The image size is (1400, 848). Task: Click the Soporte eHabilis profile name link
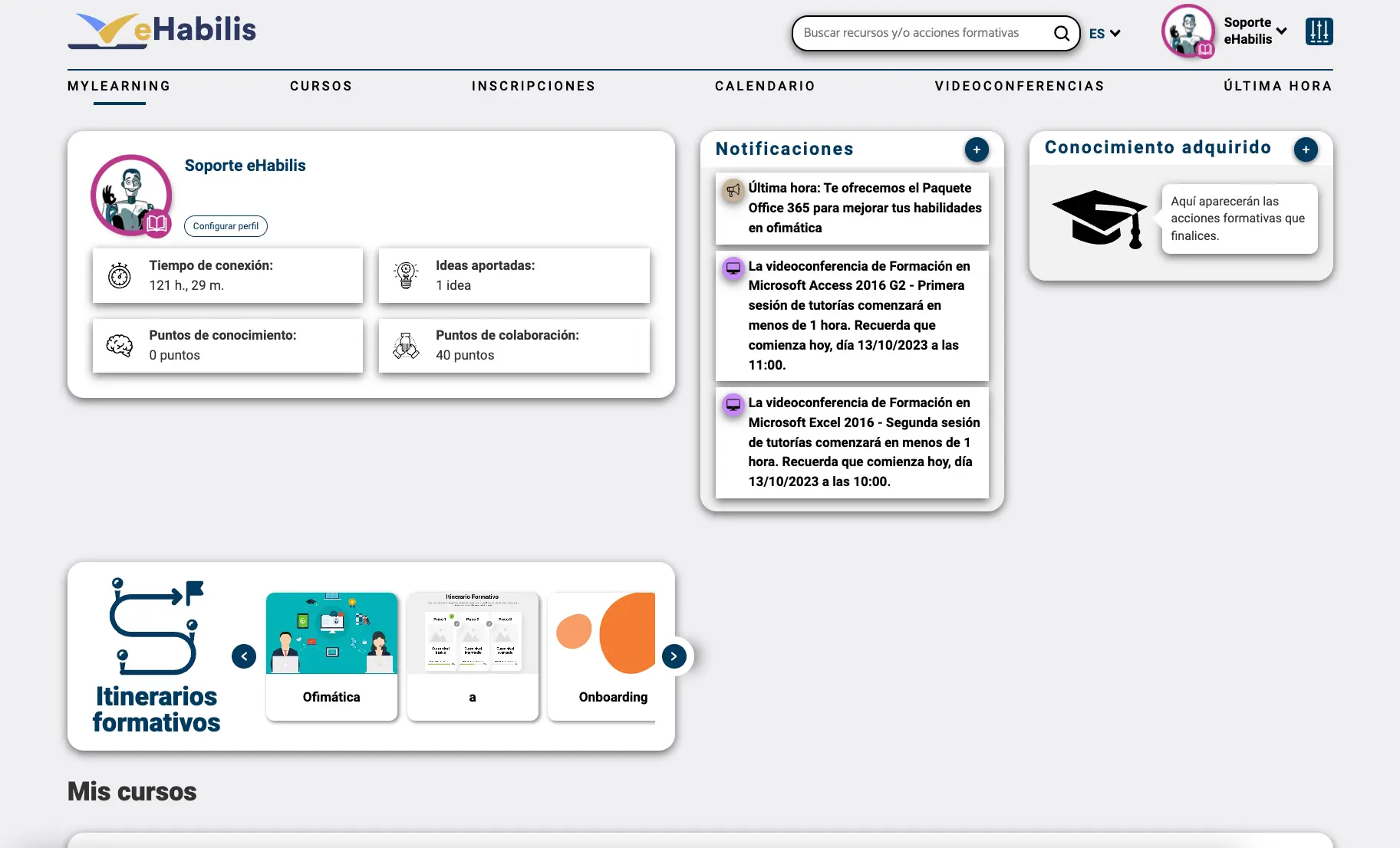tap(245, 166)
